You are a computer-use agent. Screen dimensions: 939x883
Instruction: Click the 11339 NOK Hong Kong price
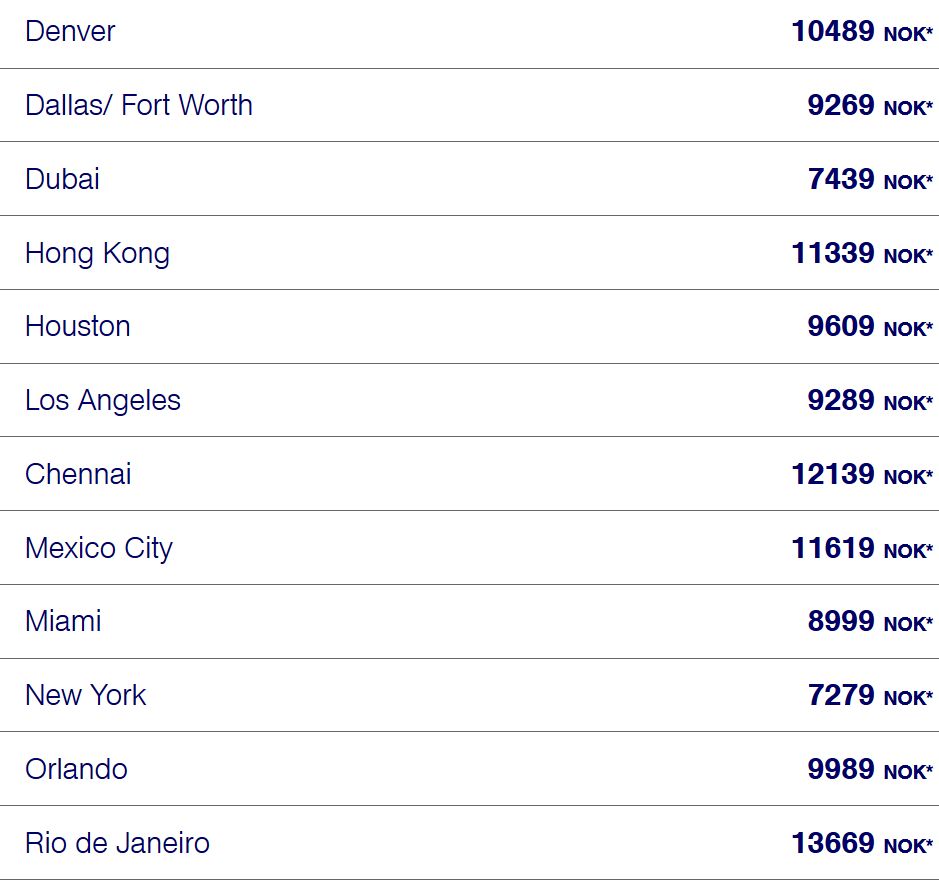(862, 253)
